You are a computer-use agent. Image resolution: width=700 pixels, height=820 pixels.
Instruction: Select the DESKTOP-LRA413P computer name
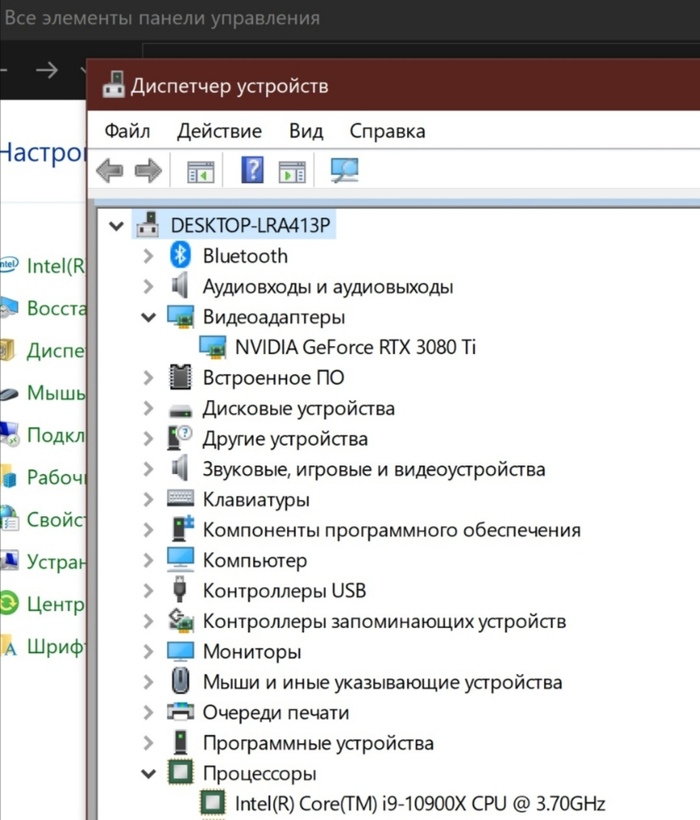click(x=250, y=225)
